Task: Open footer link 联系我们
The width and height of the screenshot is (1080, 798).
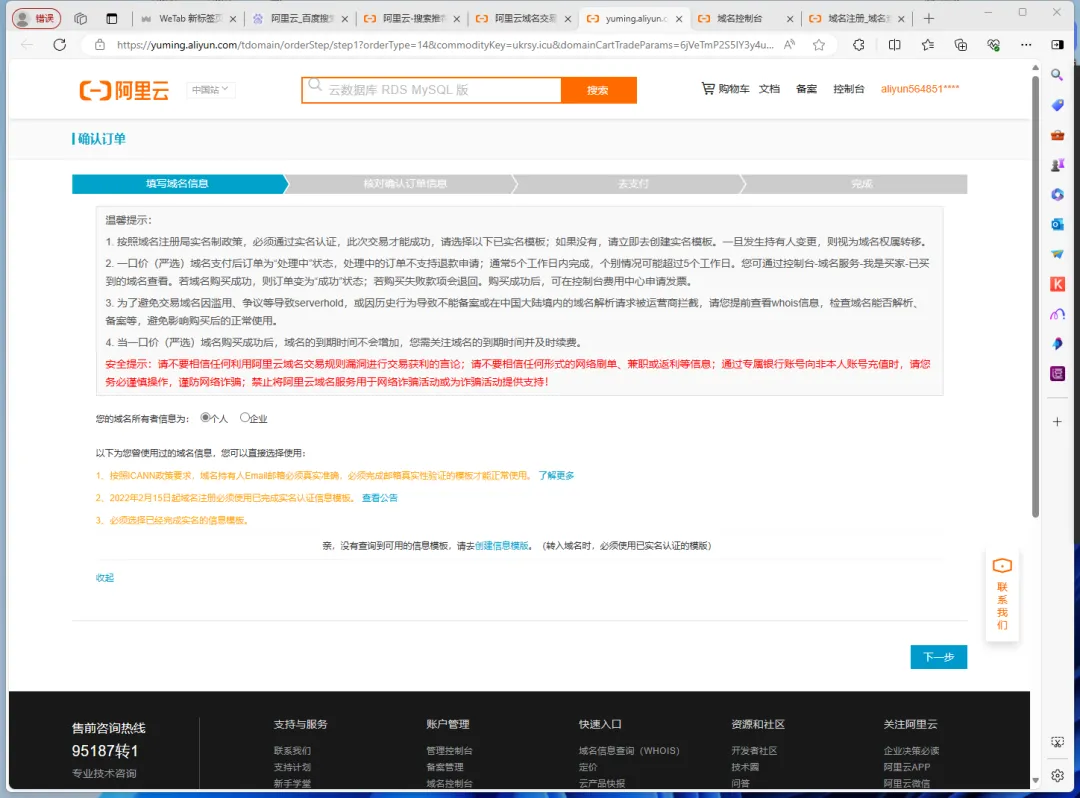Action: pyautogui.click(x=292, y=750)
